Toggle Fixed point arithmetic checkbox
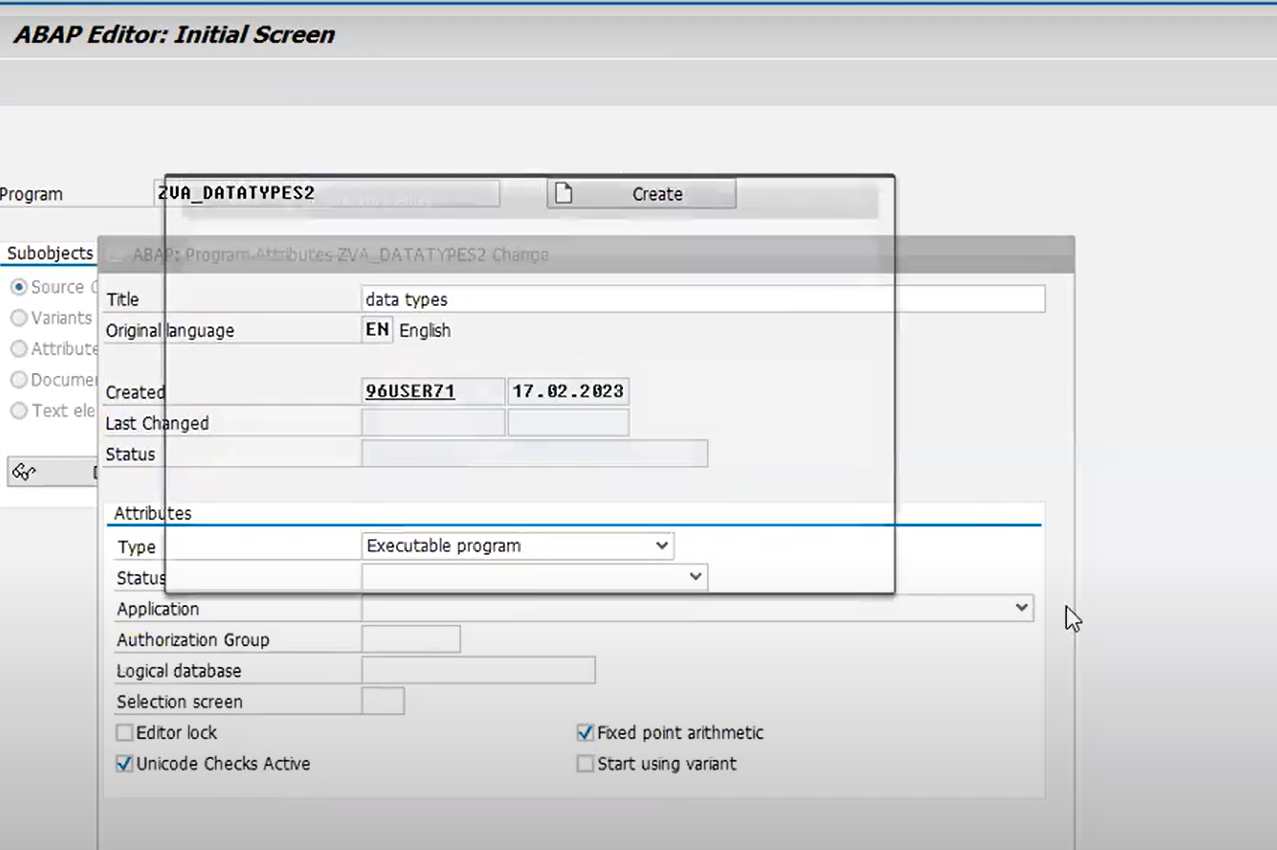The width and height of the screenshot is (1277, 850). (x=585, y=733)
